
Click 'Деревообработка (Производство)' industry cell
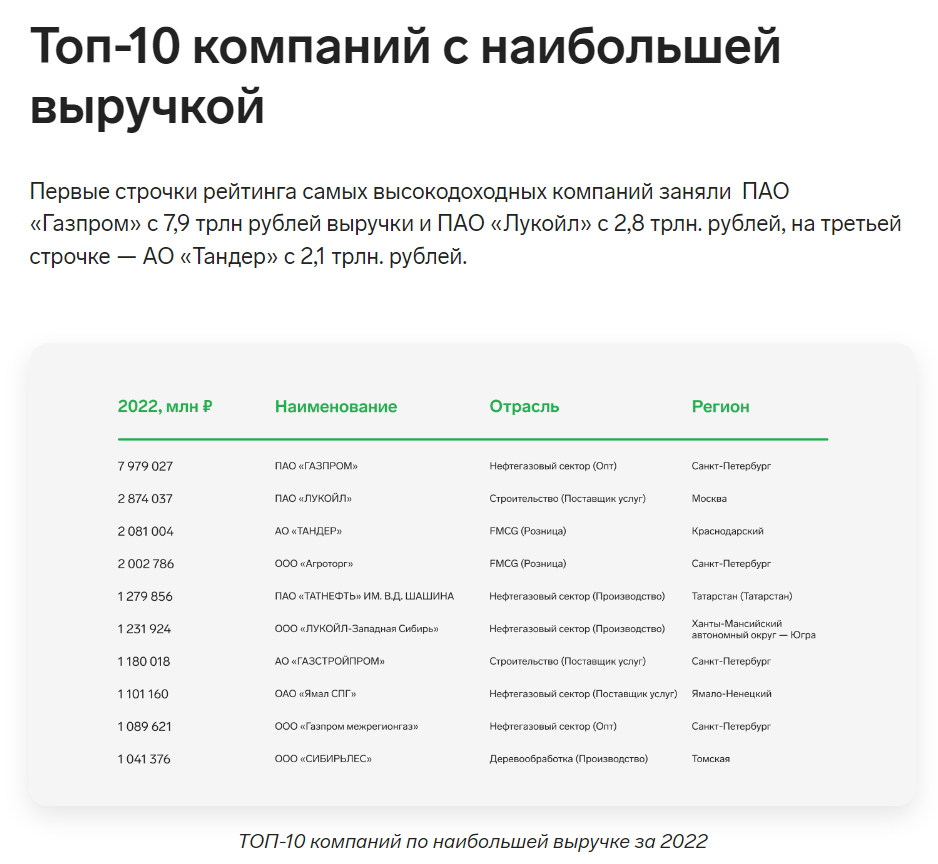coord(568,759)
